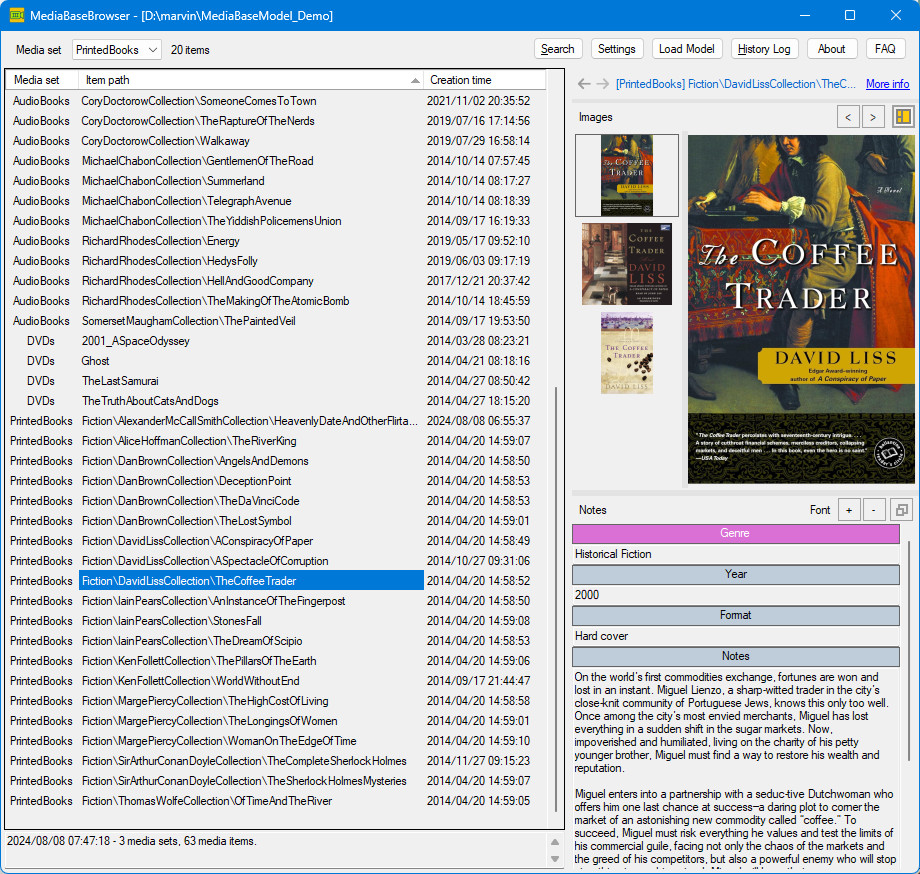The height and width of the screenshot is (874, 920).
Task: Sort by the Media set column header
Action: 41,80
